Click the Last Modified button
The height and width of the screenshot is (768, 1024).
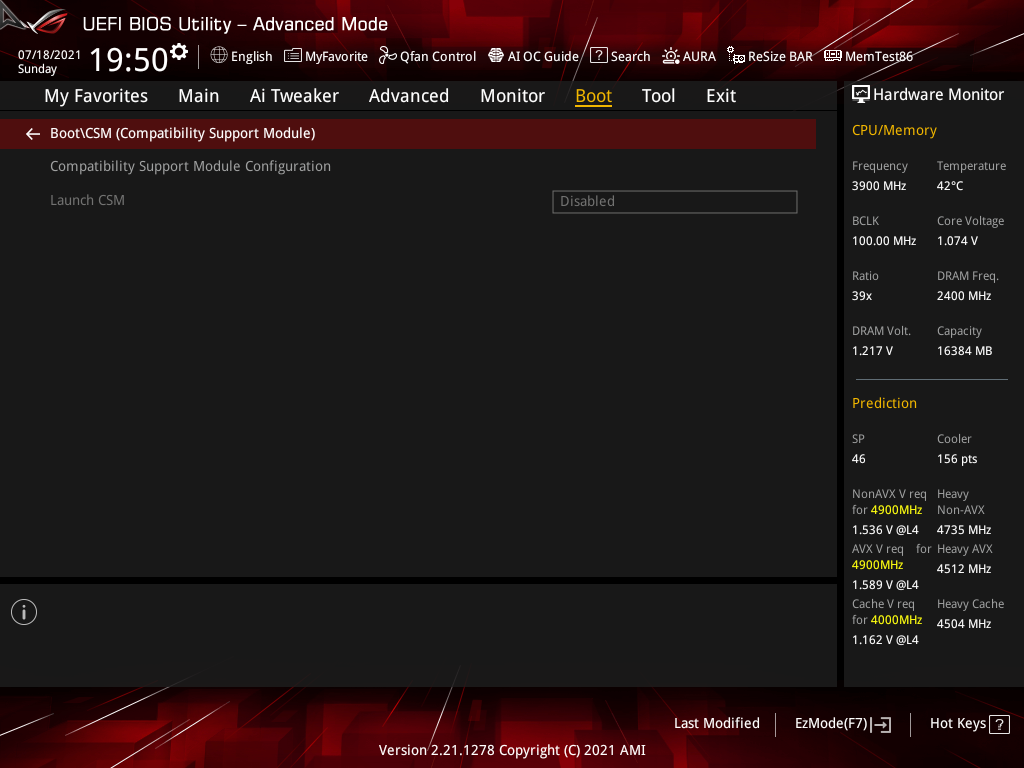click(x=716, y=723)
